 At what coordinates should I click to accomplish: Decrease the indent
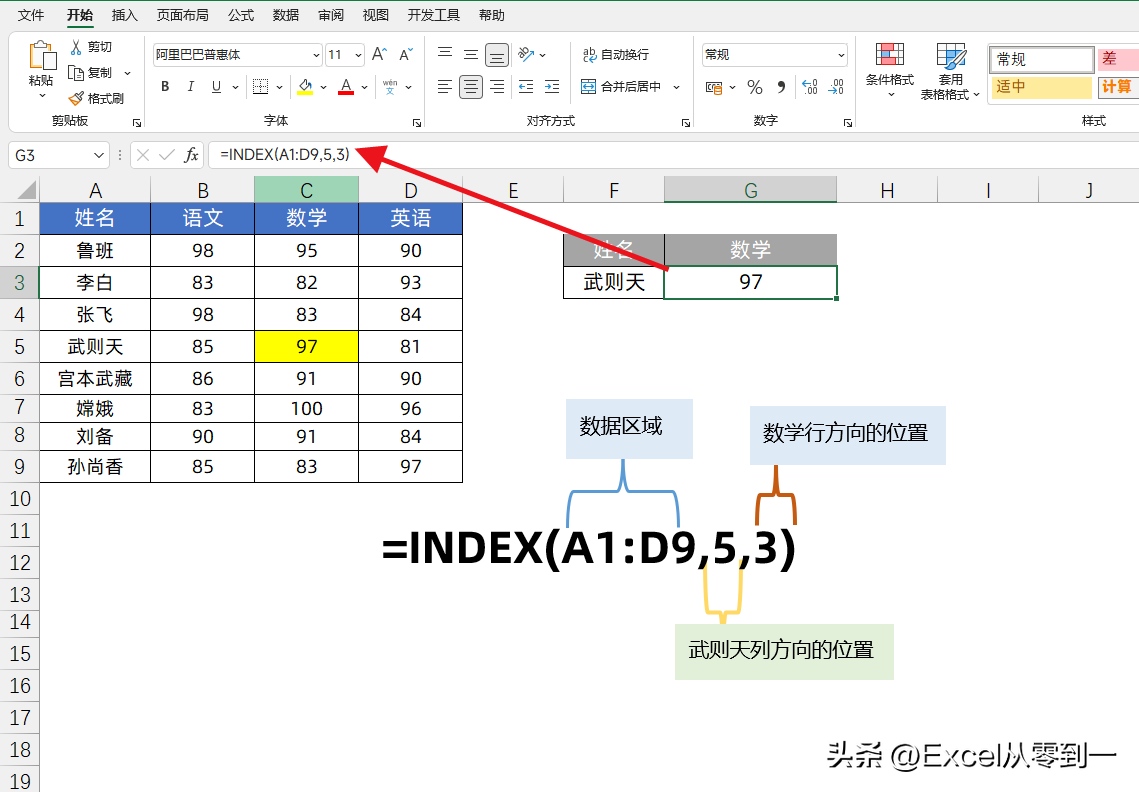coord(526,87)
